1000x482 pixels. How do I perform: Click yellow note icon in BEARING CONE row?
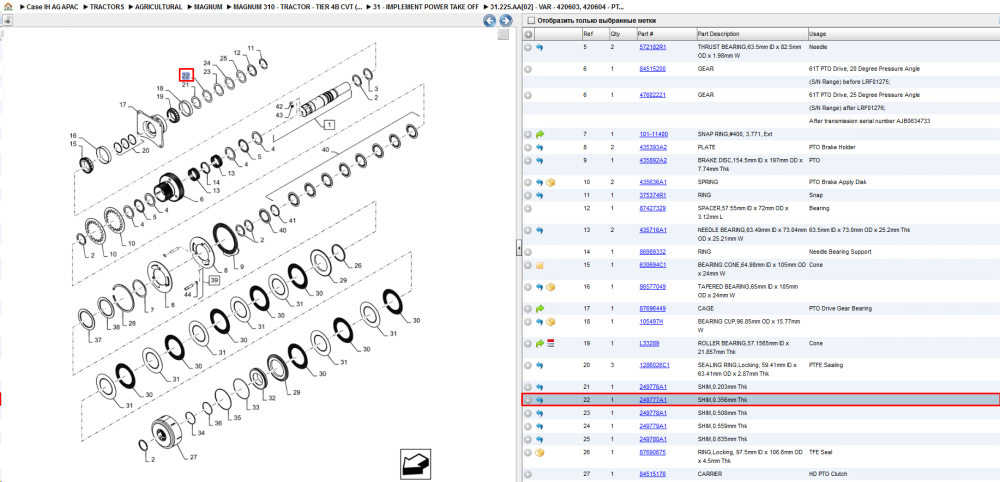(540, 265)
